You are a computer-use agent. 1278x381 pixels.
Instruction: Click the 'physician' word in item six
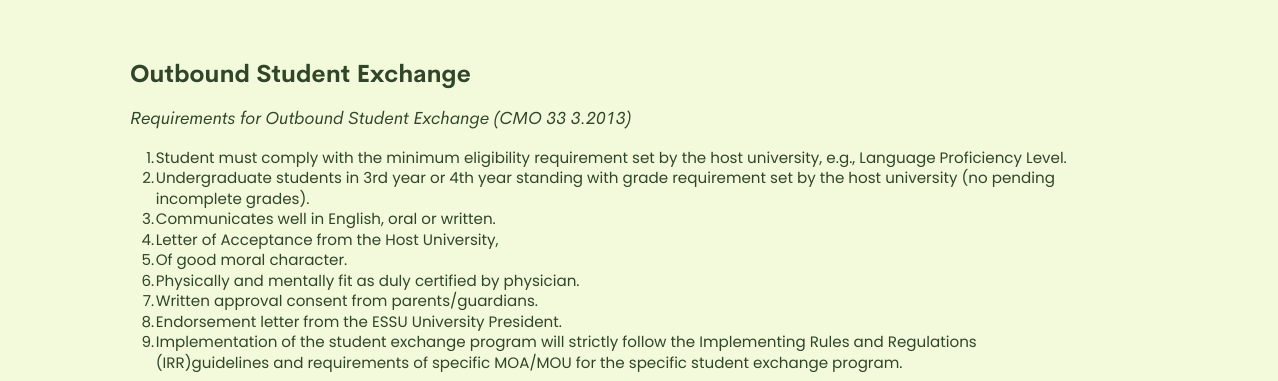tap(541, 281)
